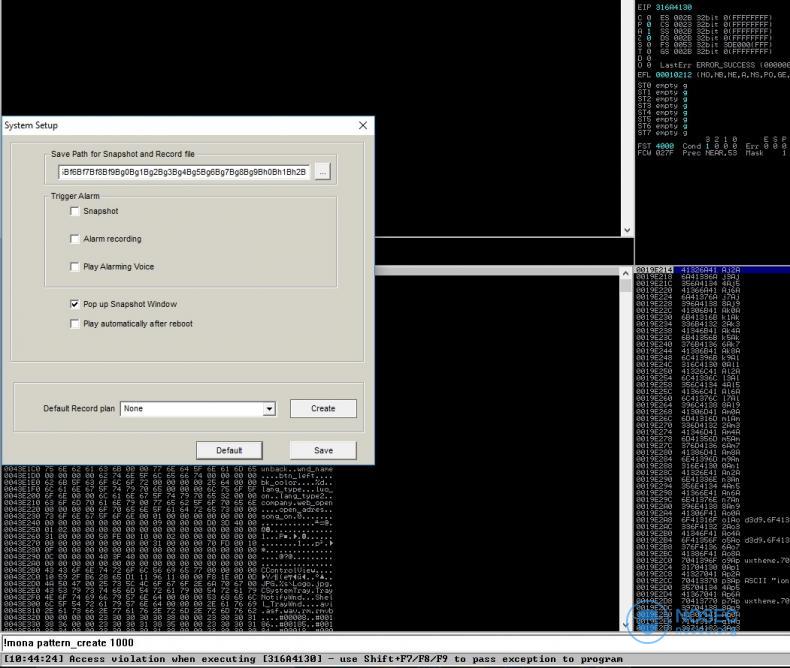This screenshot has width=790, height=668.
Task: Select stack row 0019E214
Action: [712, 270]
